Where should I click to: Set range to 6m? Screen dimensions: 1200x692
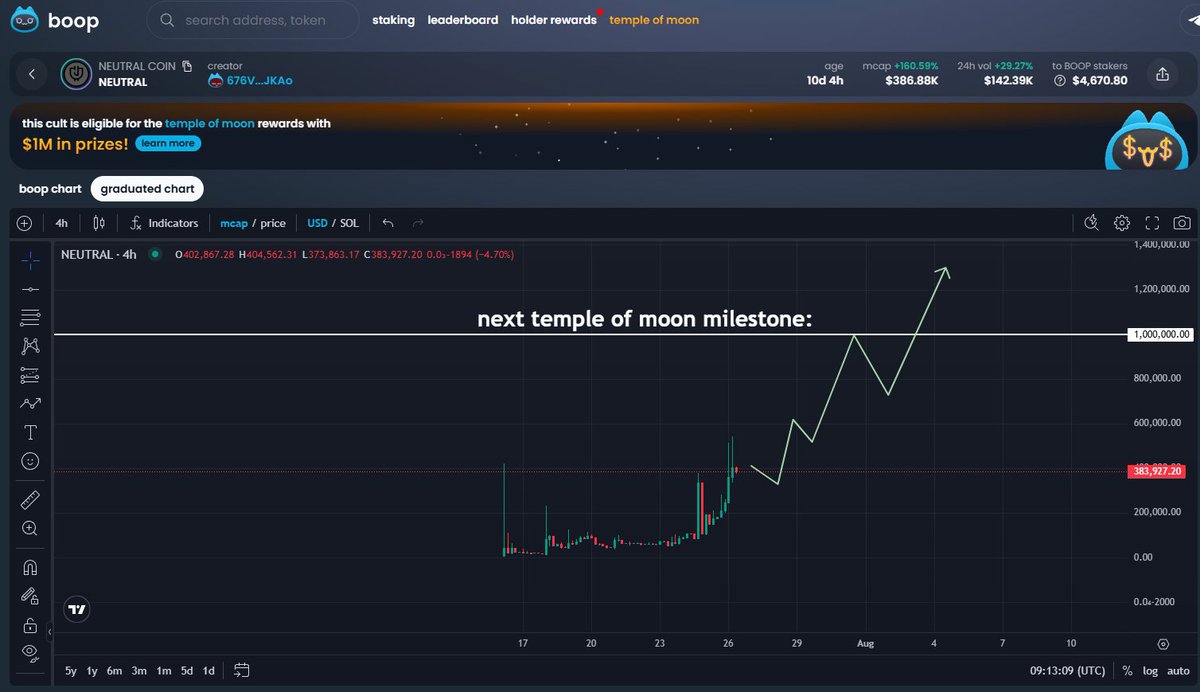[x=114, y=670]
